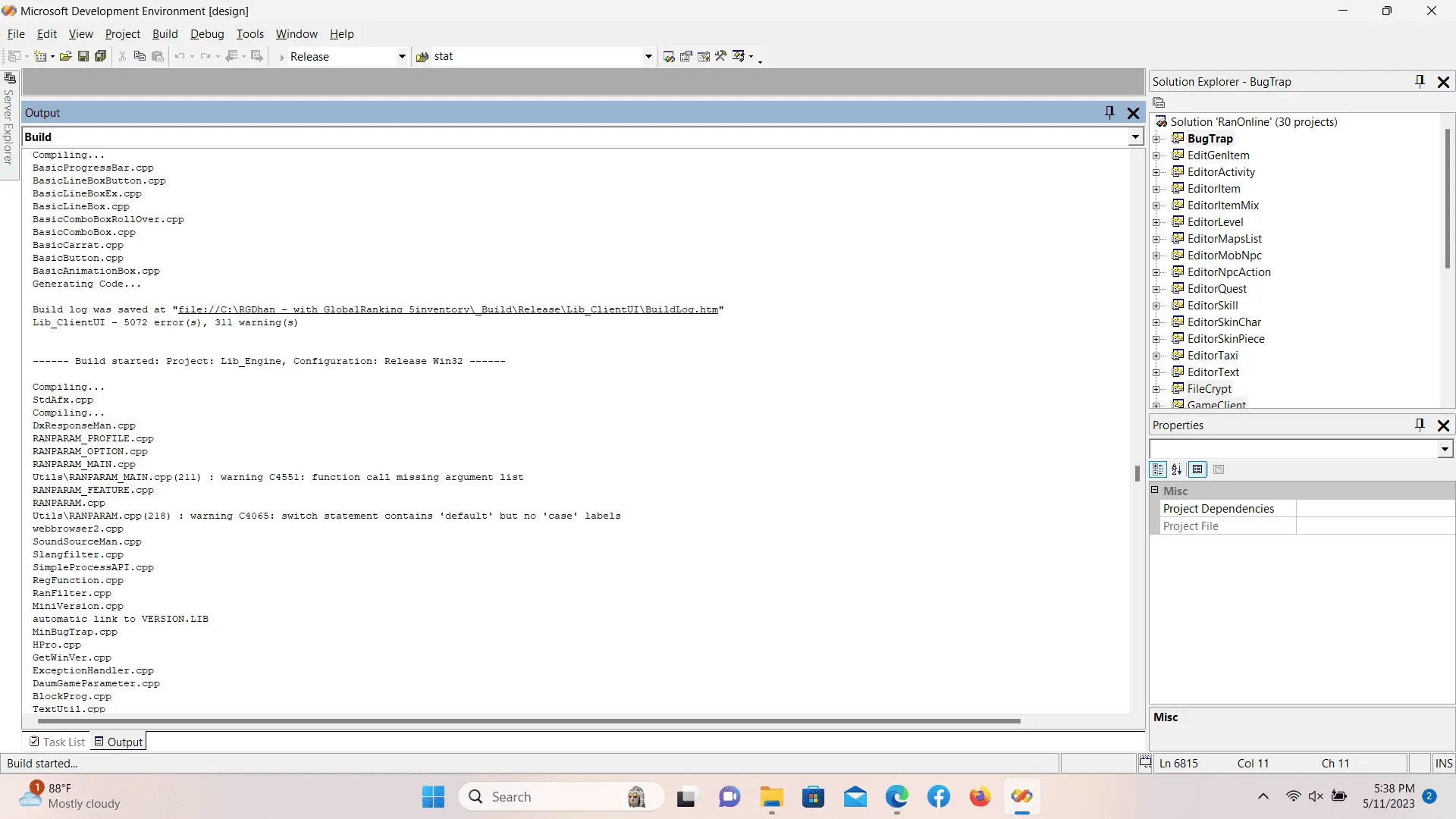Toggle auto-hide pin on Properties panel
This screenshot has height=819, width=1456.
coord(1420,425)
